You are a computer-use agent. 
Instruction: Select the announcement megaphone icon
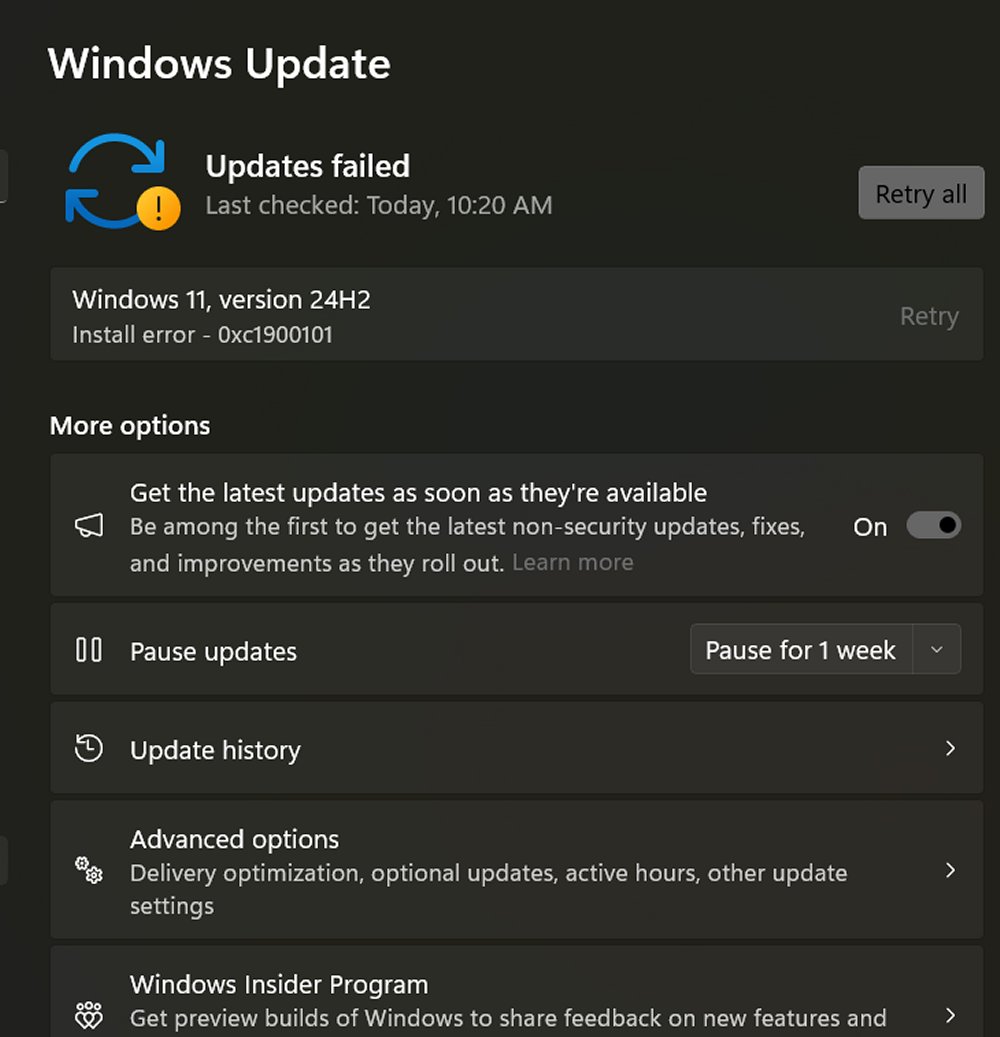(88, 525)
